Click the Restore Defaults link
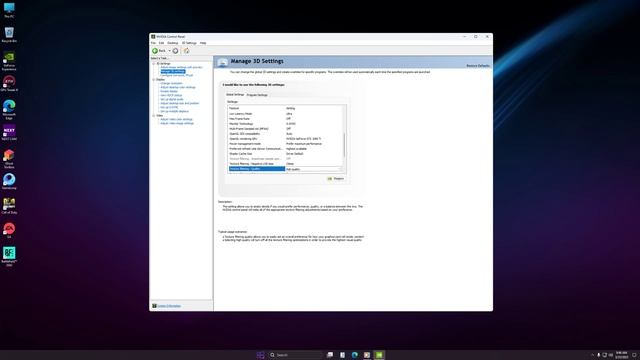The width and height of the screenshot is (640, 360). click(478, 66)
